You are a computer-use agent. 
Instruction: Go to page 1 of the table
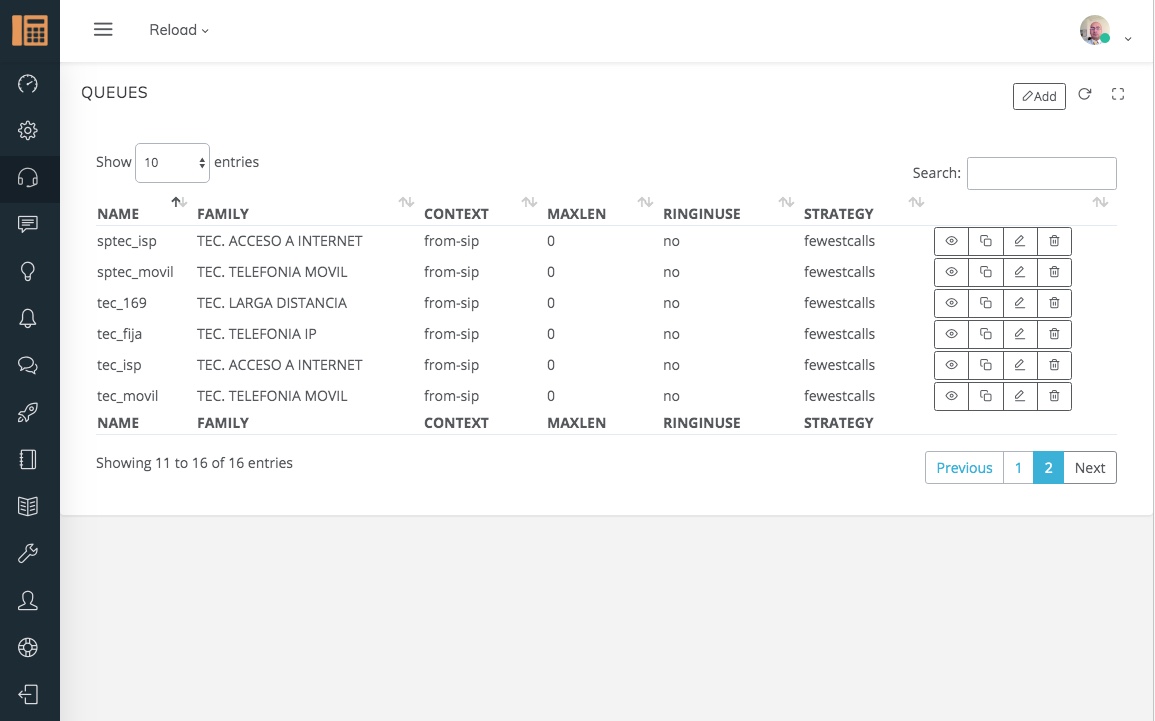click(1018, 468)
